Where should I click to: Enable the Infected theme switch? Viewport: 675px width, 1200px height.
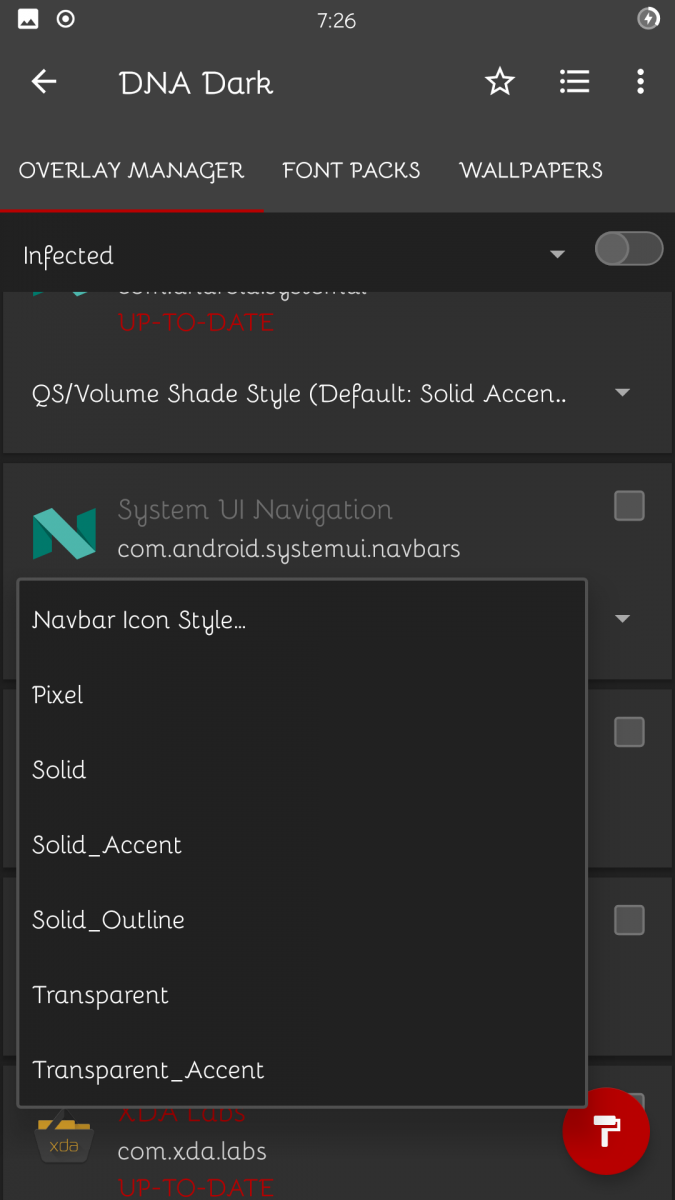(x=628, y=249)
